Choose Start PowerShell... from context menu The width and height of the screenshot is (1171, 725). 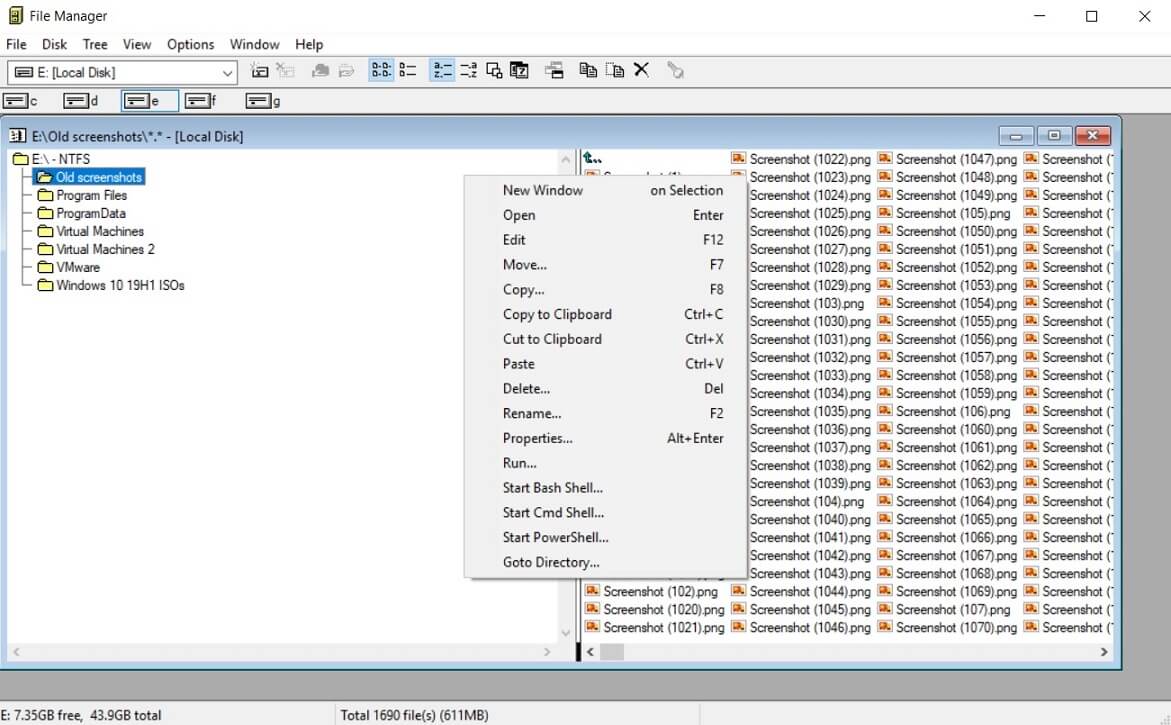pyautogui.click(x=555, y=537)
